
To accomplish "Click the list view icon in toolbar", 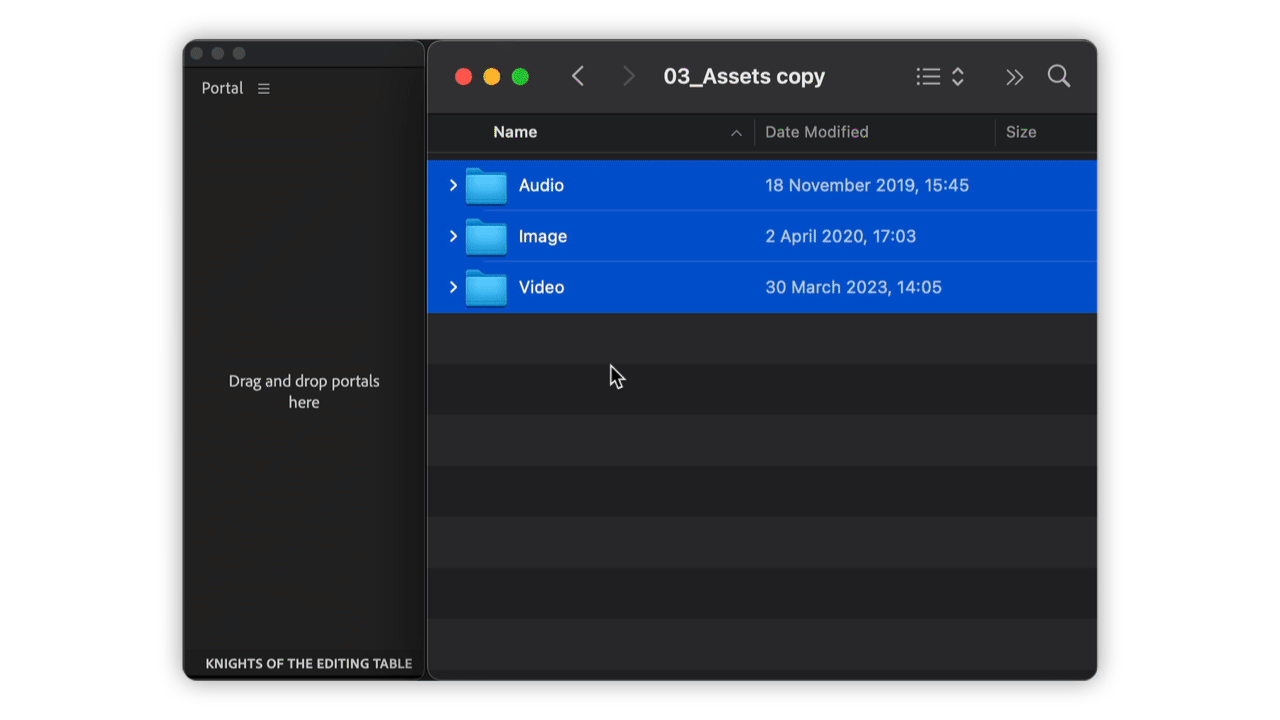I will click(x=928, y=77).
